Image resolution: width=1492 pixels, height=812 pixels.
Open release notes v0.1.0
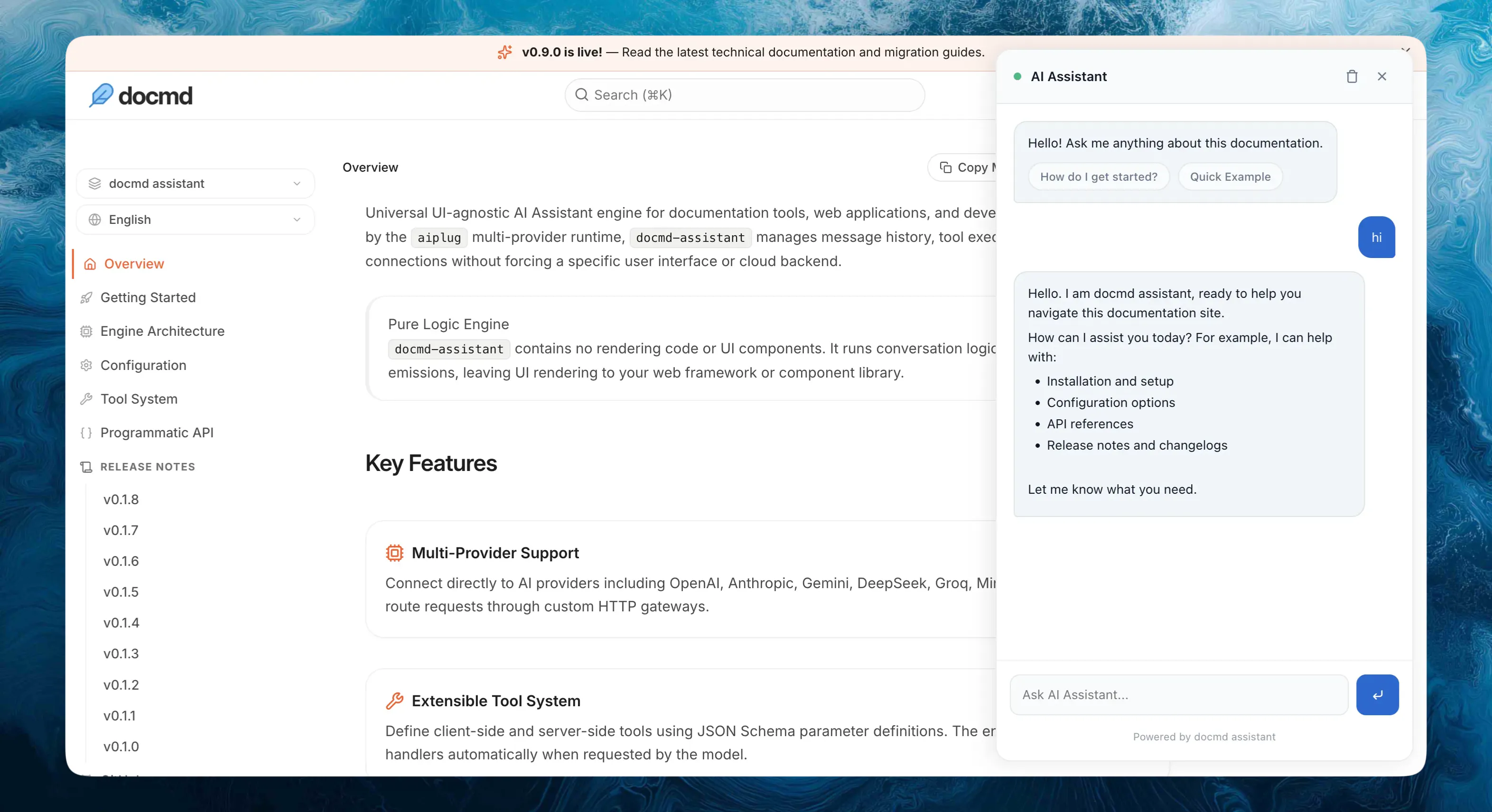(x=121, y=747)
